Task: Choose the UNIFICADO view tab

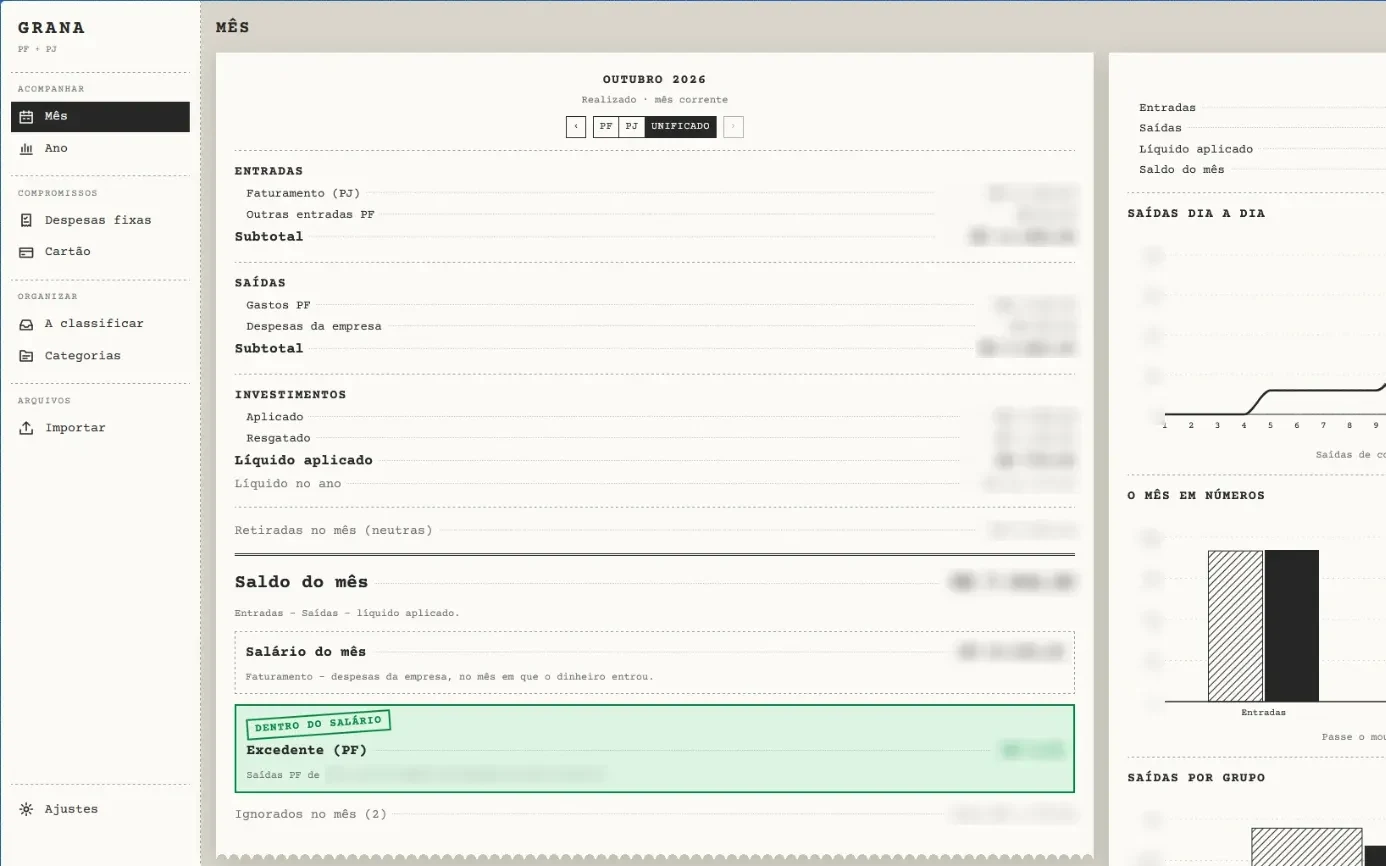Action: [x=680, y=127]
